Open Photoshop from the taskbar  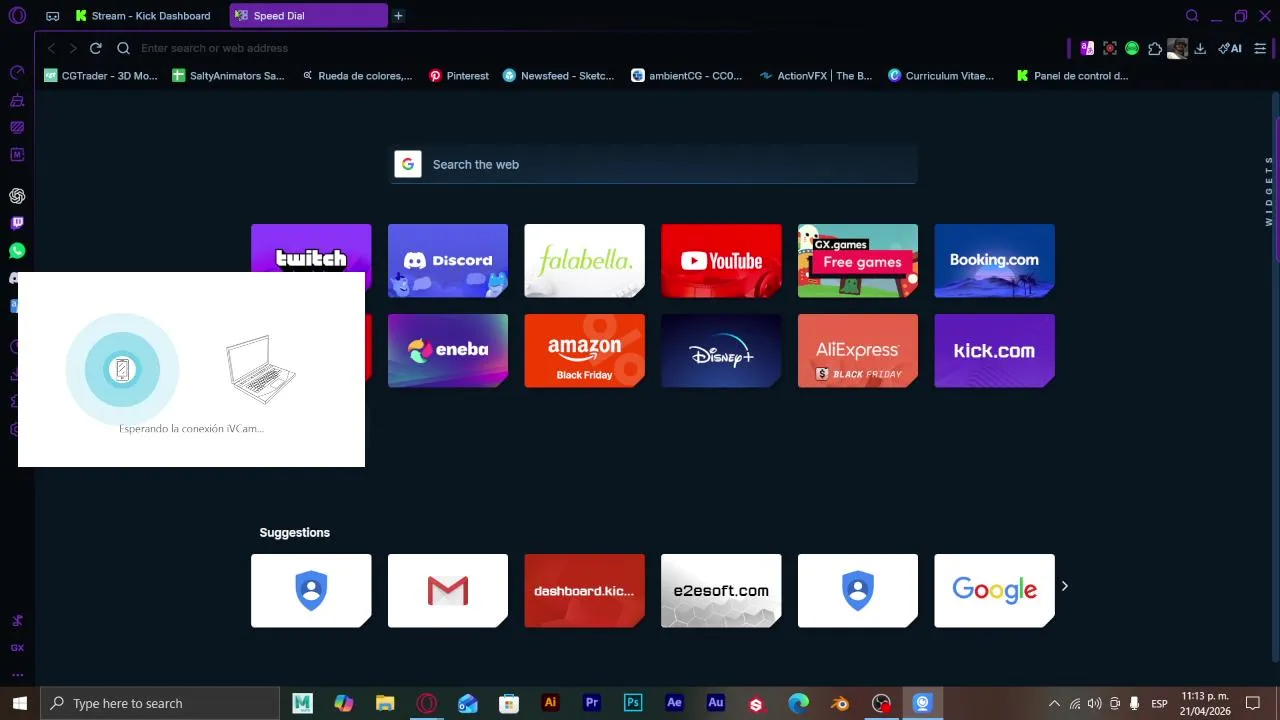tap(633, 703)
